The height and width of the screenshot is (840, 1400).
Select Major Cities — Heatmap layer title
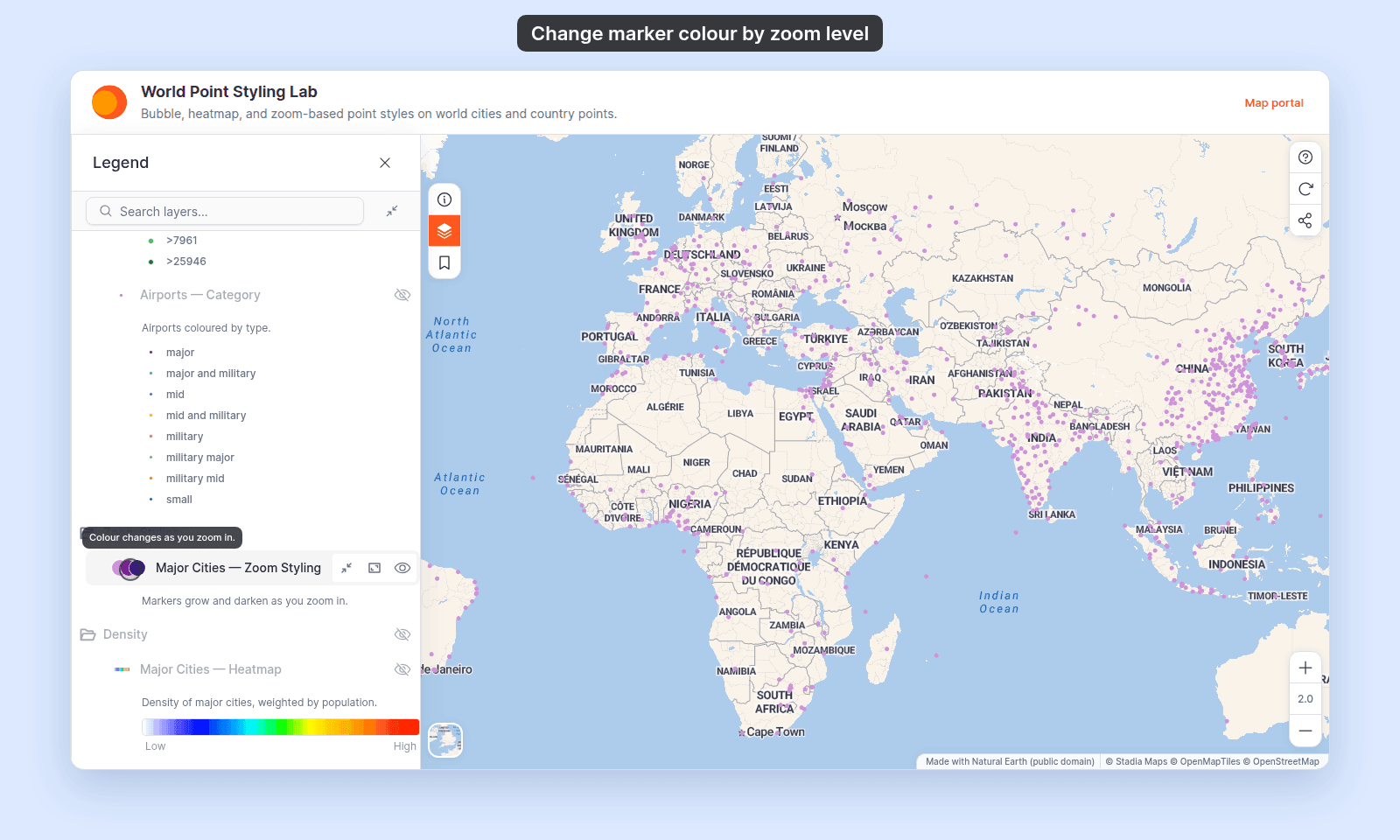[211, 669]
